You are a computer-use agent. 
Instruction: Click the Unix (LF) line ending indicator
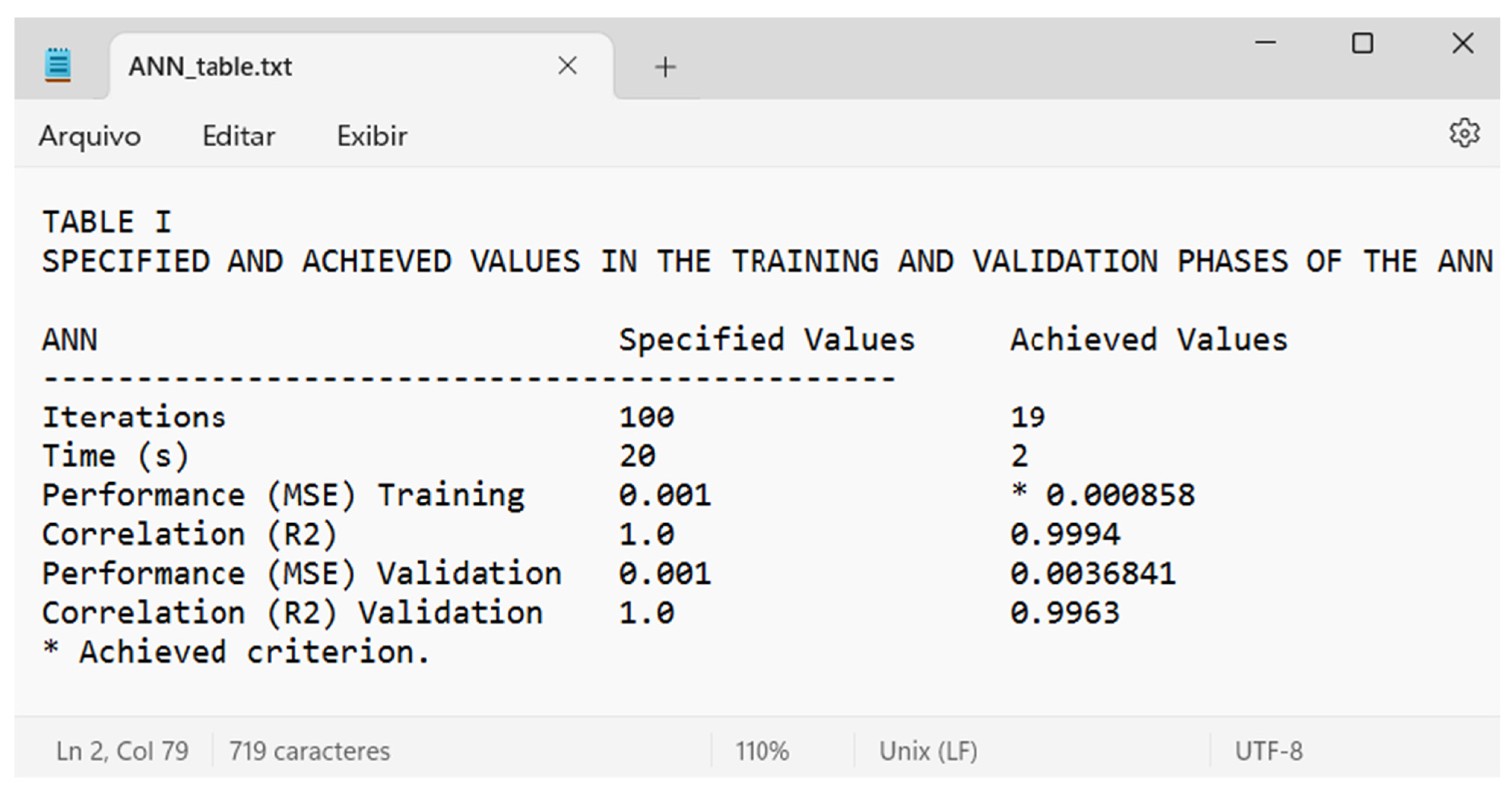928,751
